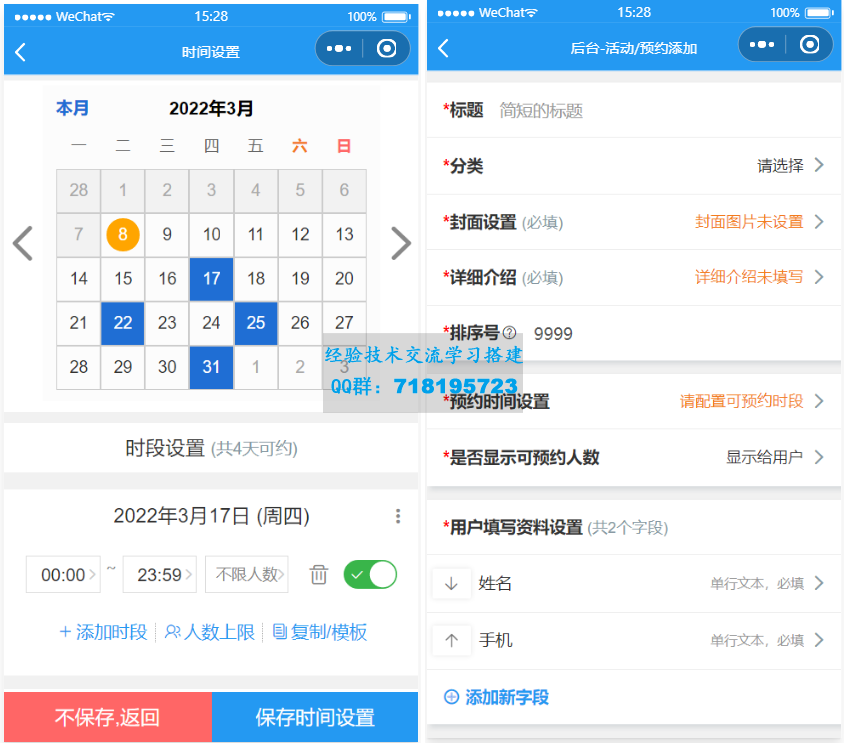This screenshot has width=847, height=746.
Task: Select date 26 in the calendar
Action: tap(301, 324)
